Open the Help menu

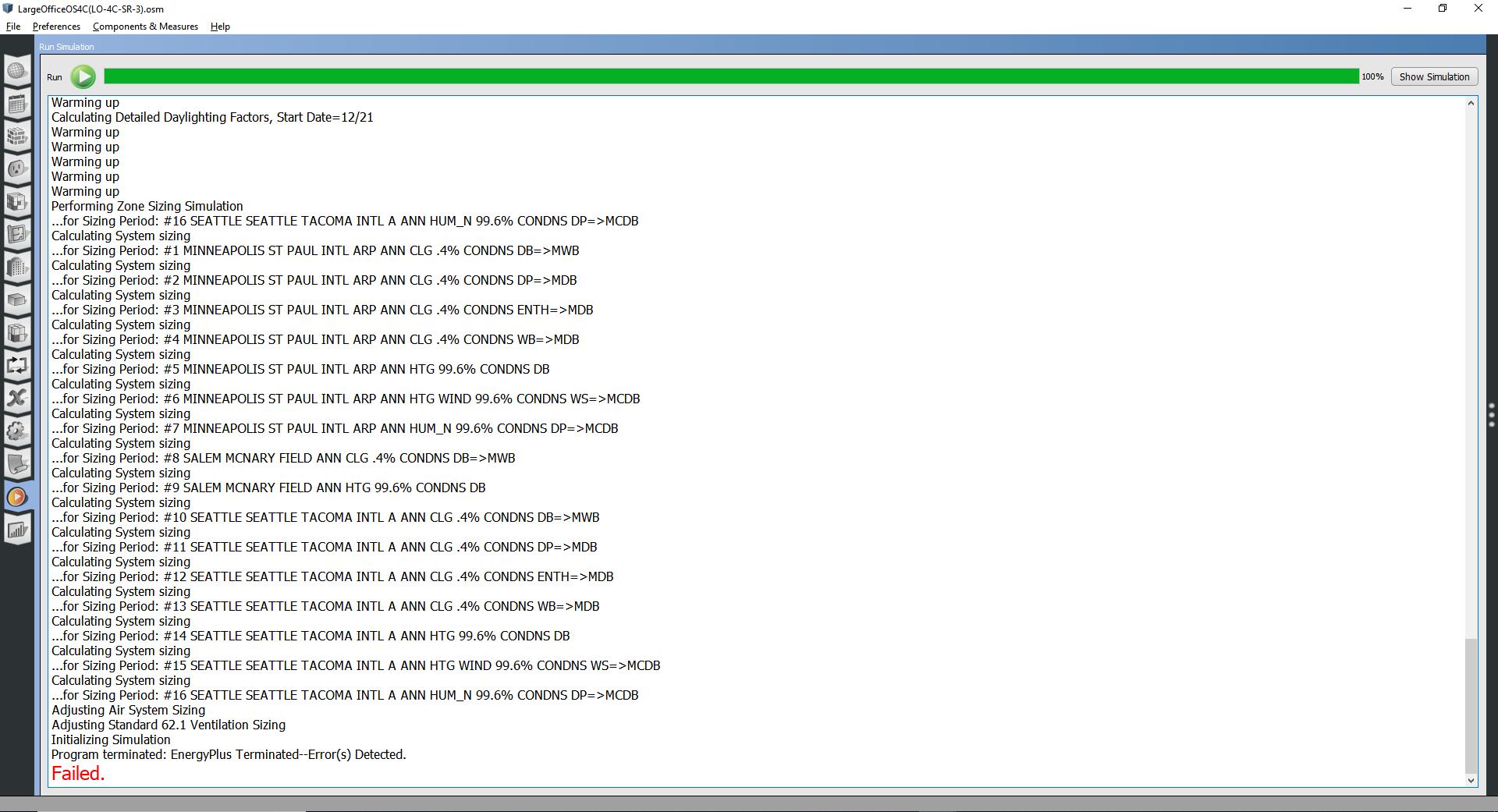220,27
